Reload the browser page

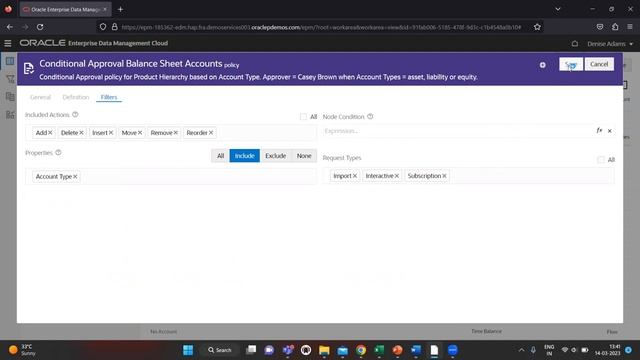click(x=40, y=27)
